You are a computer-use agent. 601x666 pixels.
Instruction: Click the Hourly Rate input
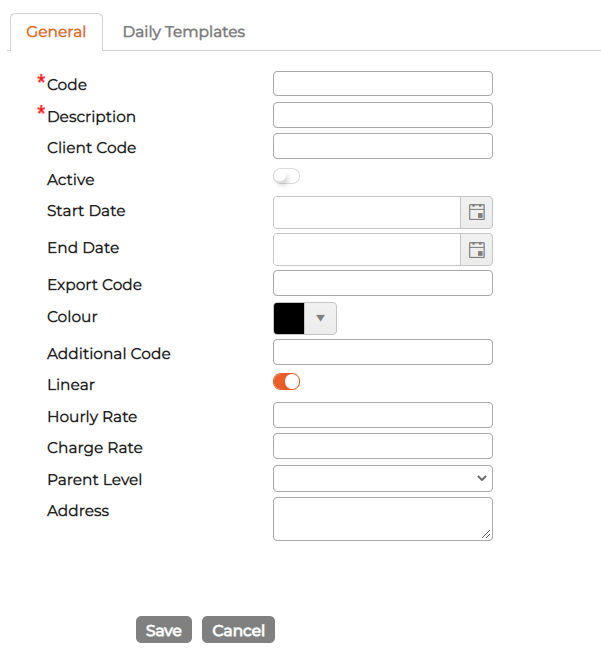(x=383, y=415)
